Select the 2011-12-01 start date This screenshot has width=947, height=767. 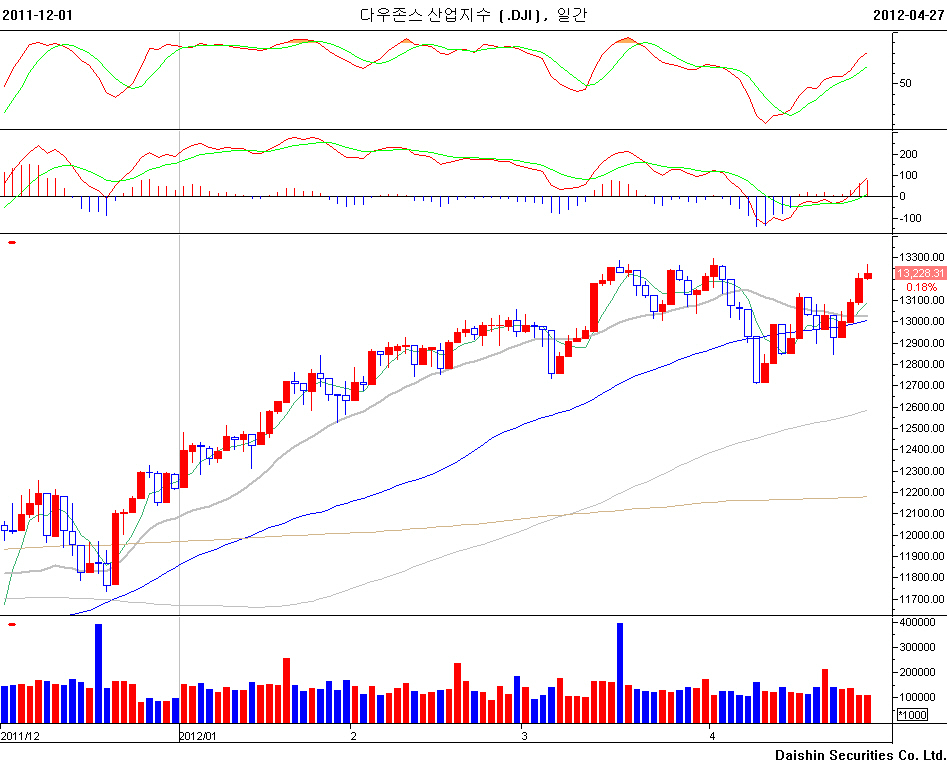coord(38,15)
